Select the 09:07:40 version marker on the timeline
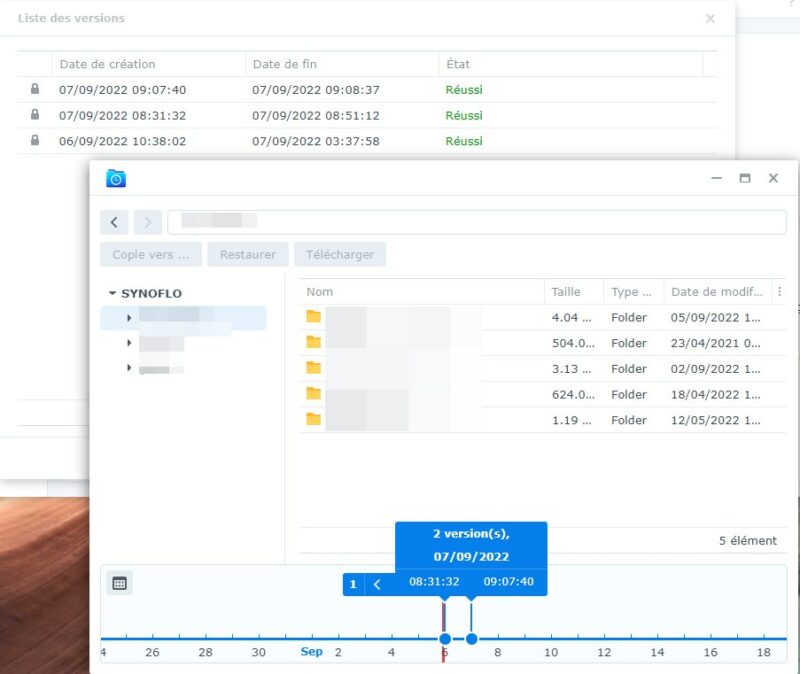This screenshot has width=800, height=674. (470, 637)
